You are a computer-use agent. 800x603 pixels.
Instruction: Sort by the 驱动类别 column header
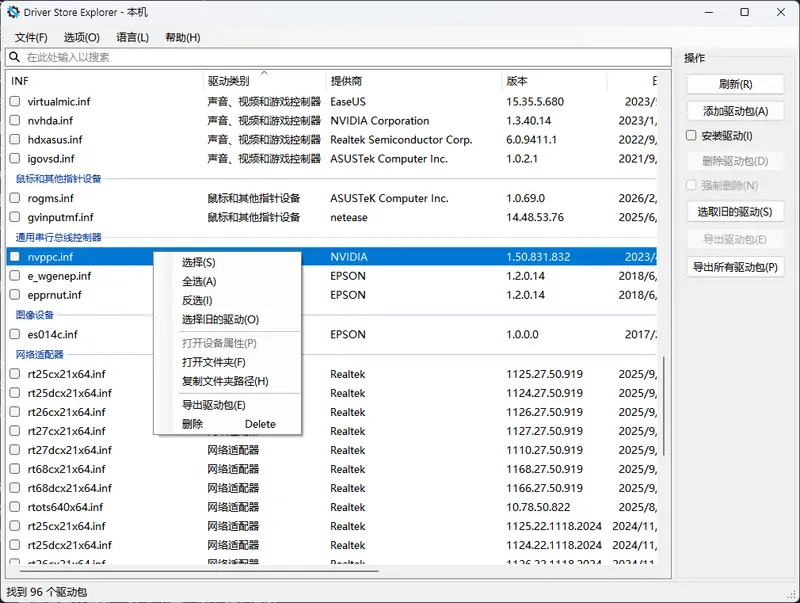[264, 81]
